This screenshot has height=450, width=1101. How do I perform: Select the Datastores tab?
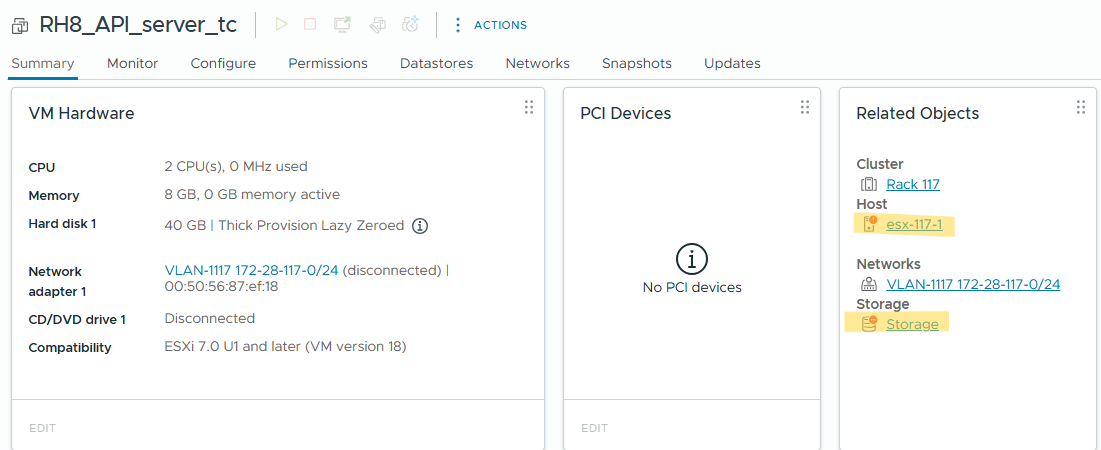click(436, 63)
